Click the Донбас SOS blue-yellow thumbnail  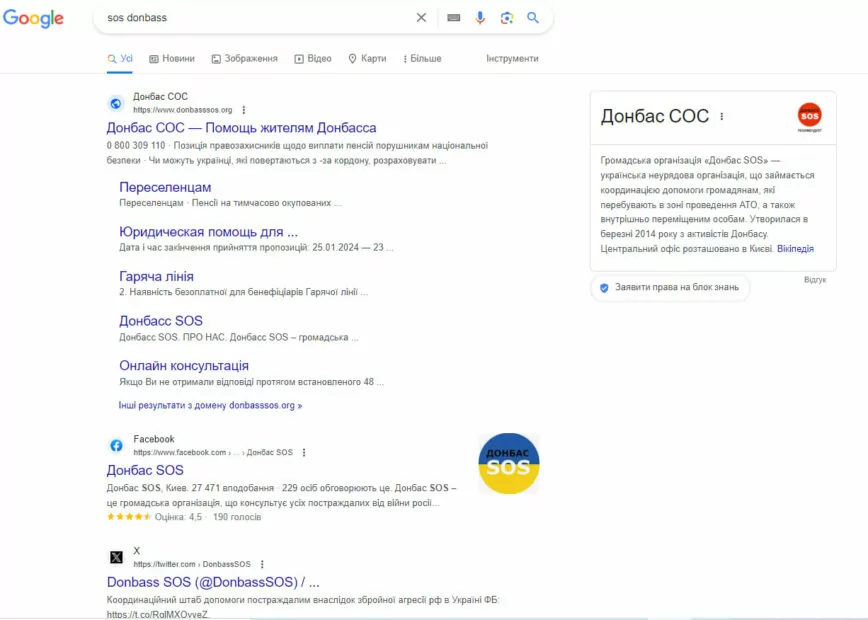click(509, 463)
